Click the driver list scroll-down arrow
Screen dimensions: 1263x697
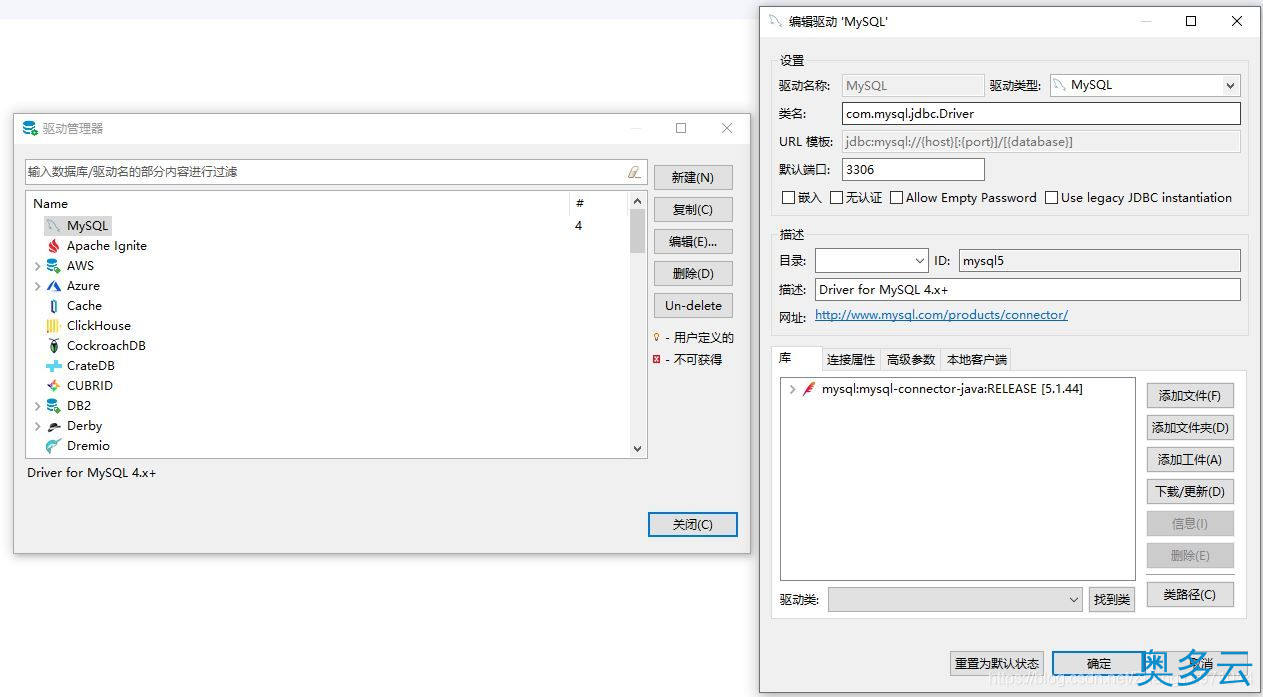[x=638, y=449]
